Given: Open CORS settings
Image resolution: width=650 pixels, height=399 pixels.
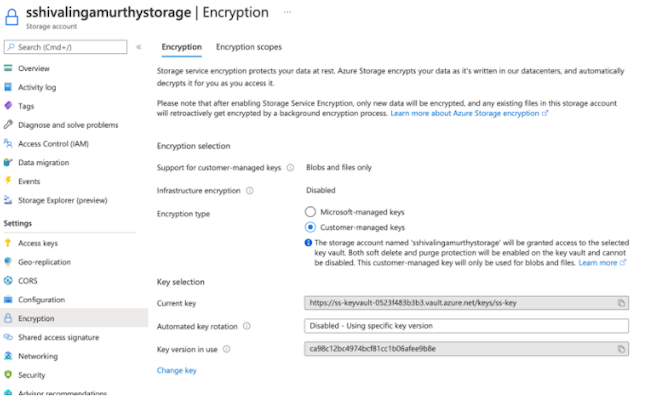Looking at the screenshot, I should [x=28, y=281].
